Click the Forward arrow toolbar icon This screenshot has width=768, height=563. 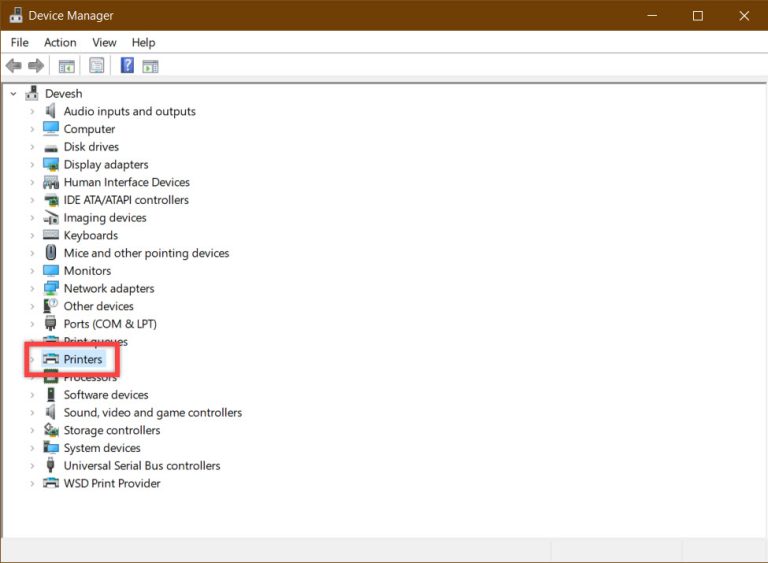point(36,66)
